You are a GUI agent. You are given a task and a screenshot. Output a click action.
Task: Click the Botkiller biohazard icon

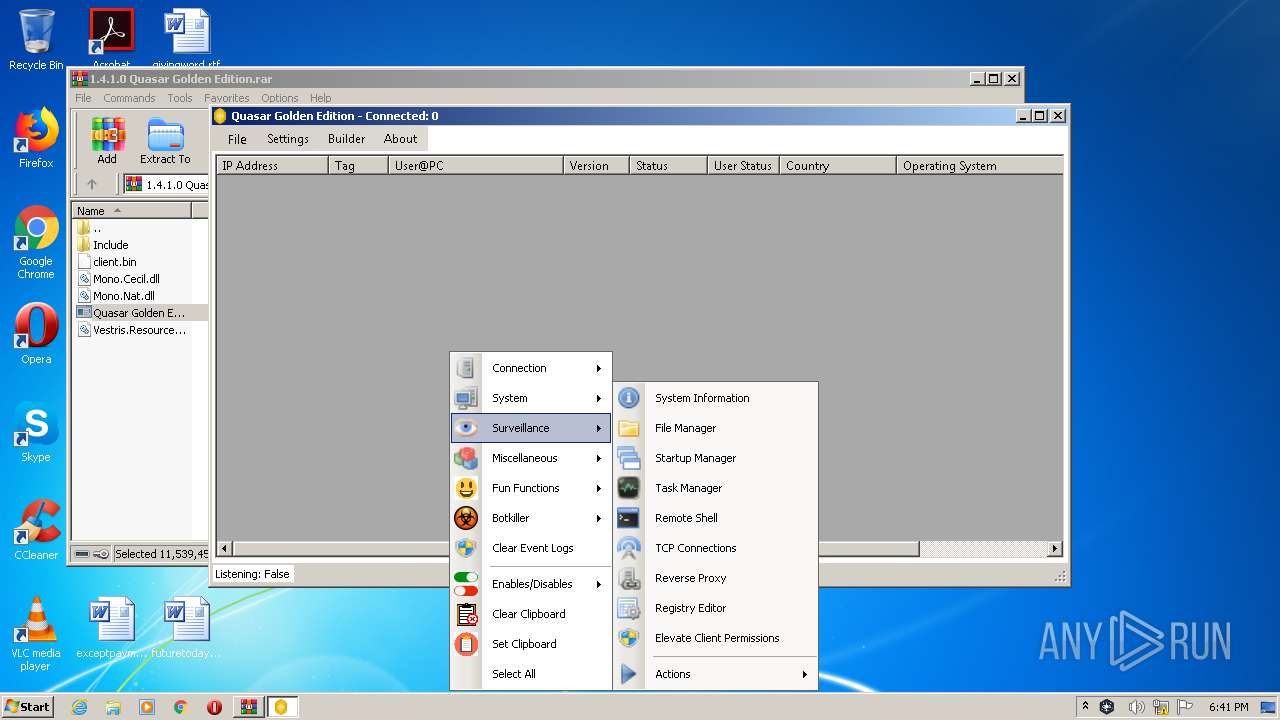point(466,518)
